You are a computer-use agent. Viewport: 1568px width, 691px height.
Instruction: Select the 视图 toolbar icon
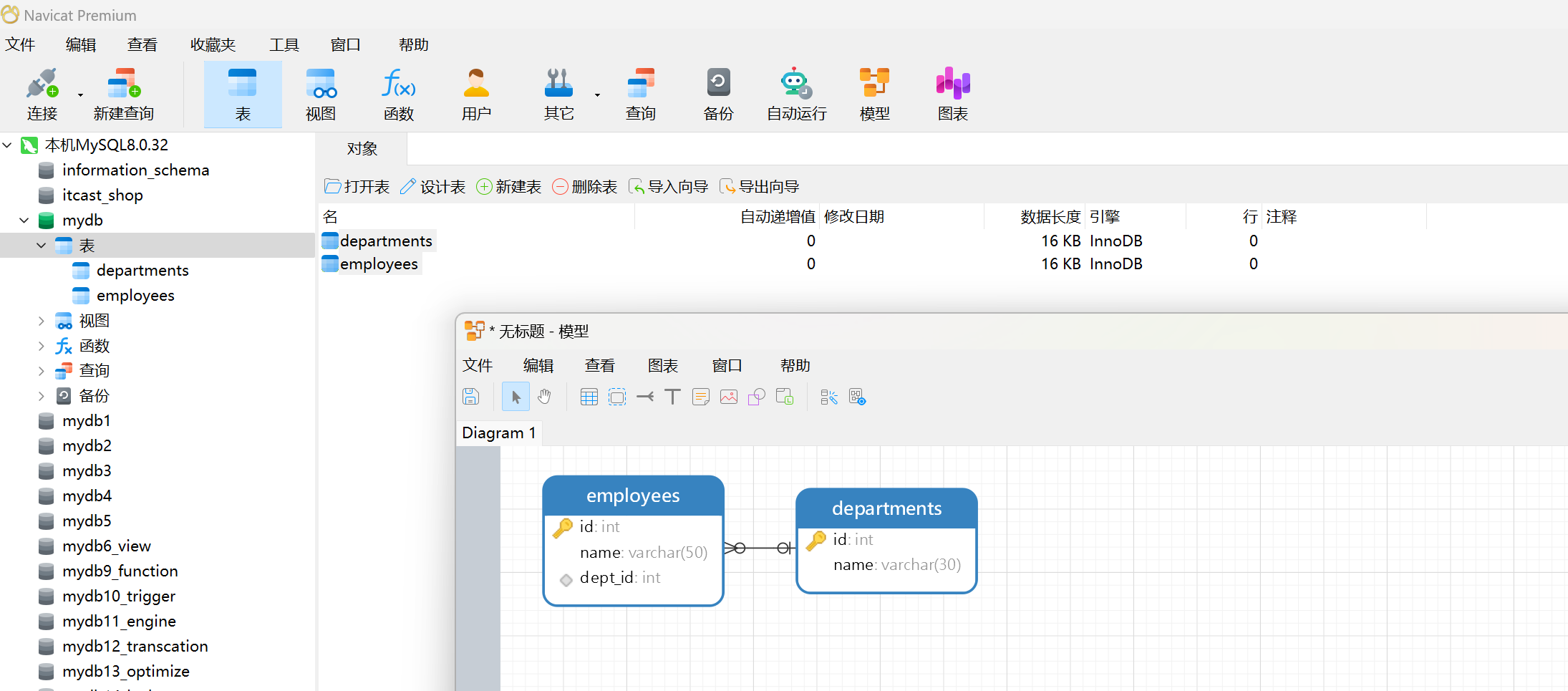click(320, 93)
